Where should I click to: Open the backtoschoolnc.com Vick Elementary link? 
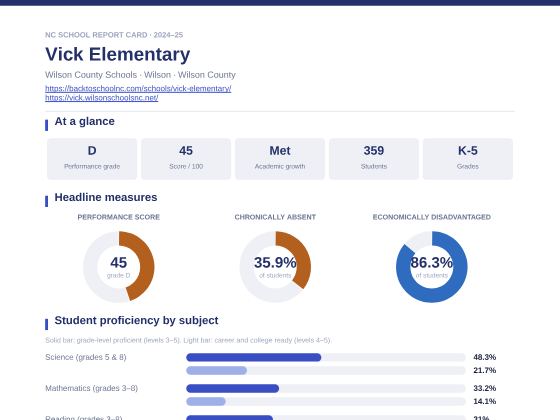click(138, 88)
